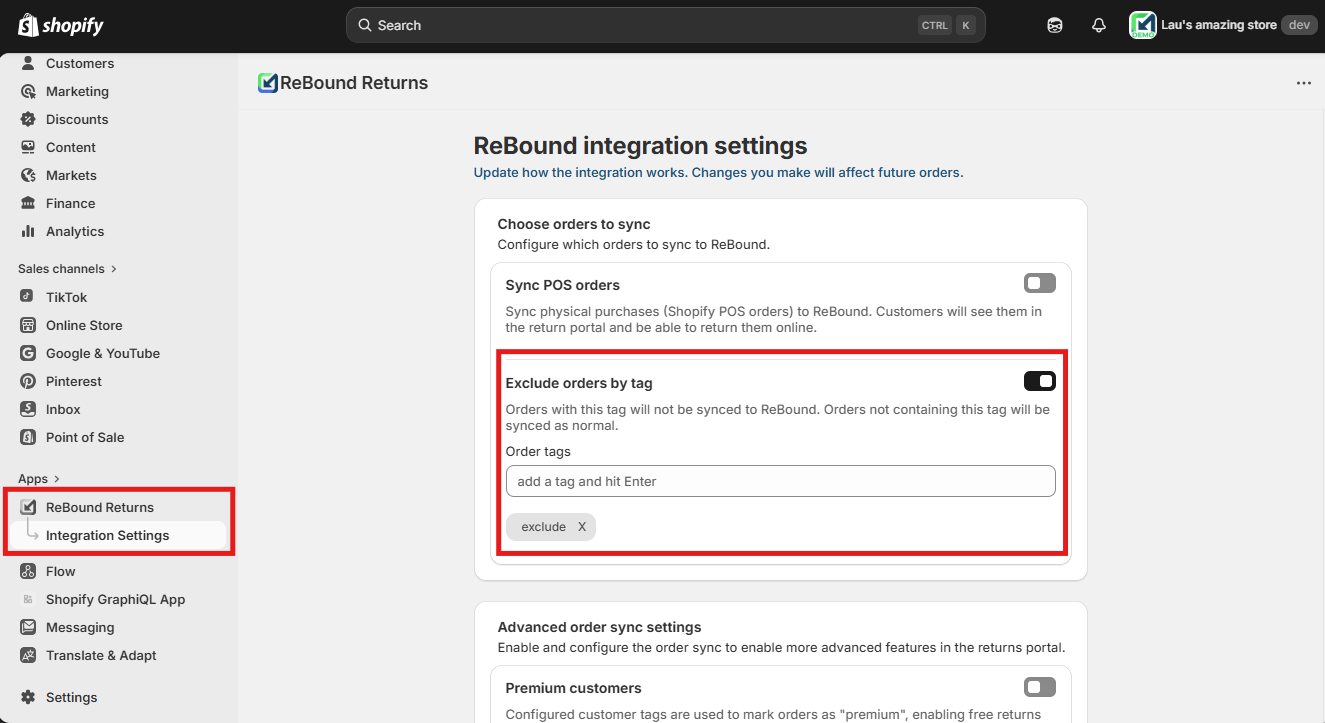Click the Settings gear icon
This screenshot has width=1325, height=723.
[28, 697]
